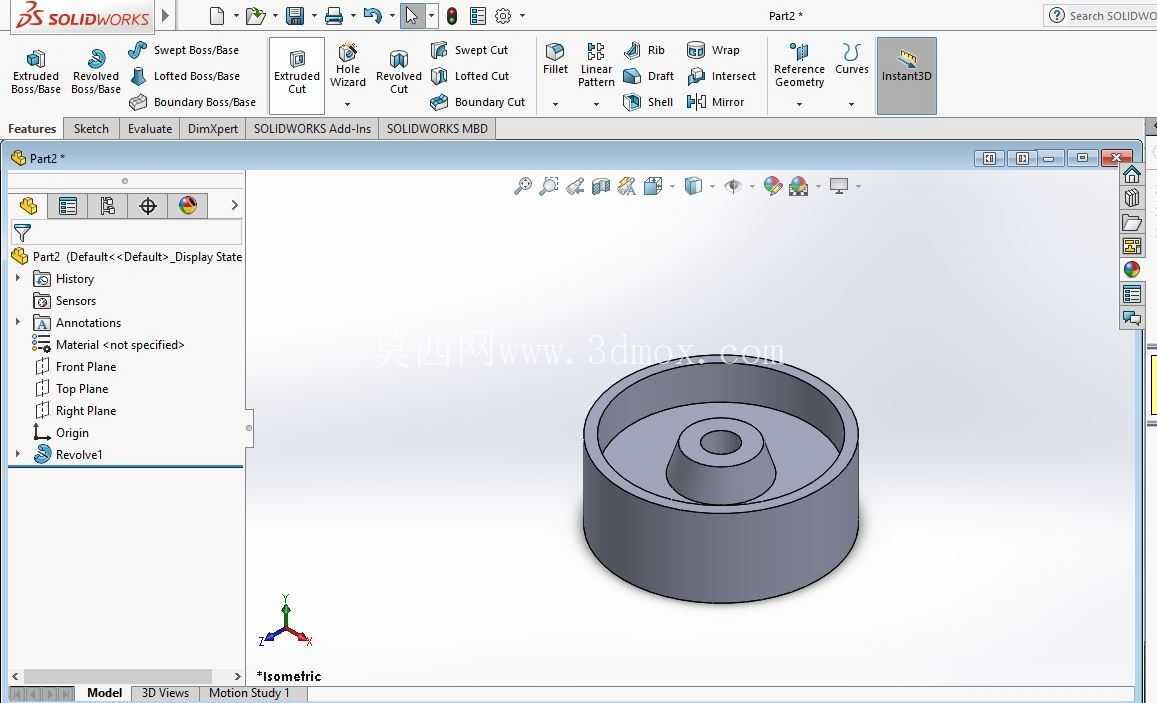Select the Revolved Cut tool
This screenshot has height=703, width=1157.
pyautogui.click(x=398, y=72)
